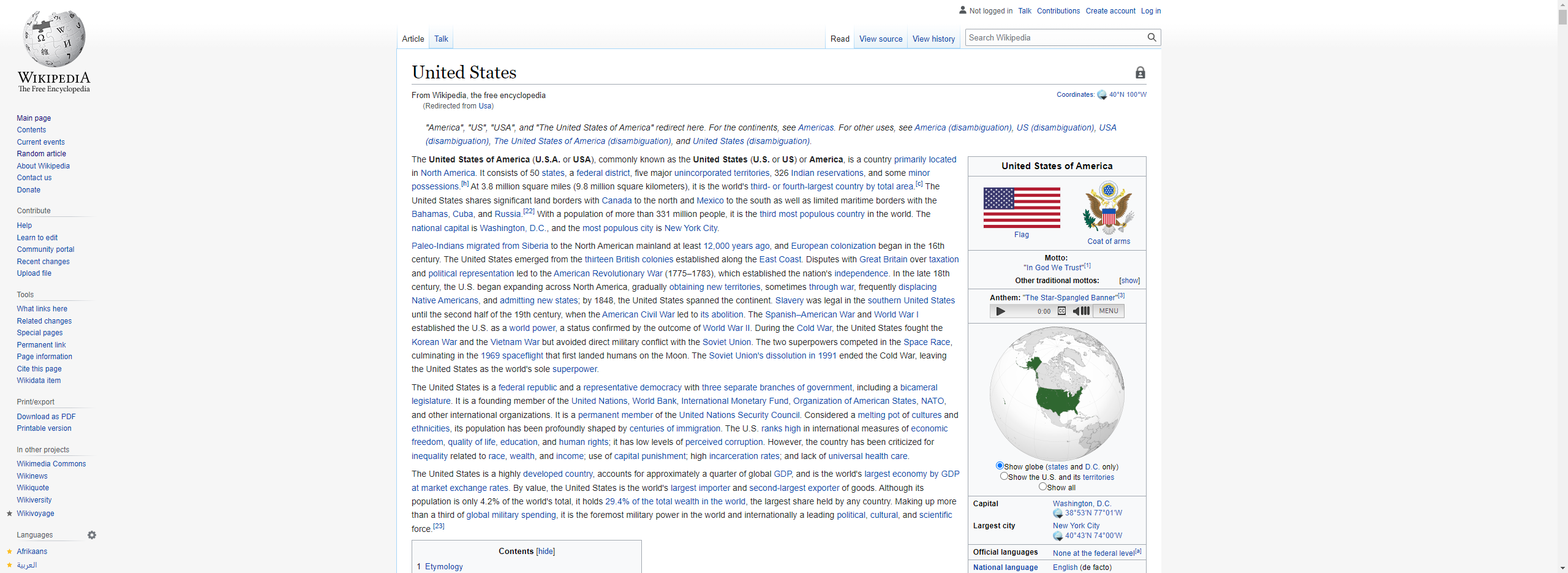Collapse the Contents box with [hide]
The image size is (1568, 573).
click(545, 552)
